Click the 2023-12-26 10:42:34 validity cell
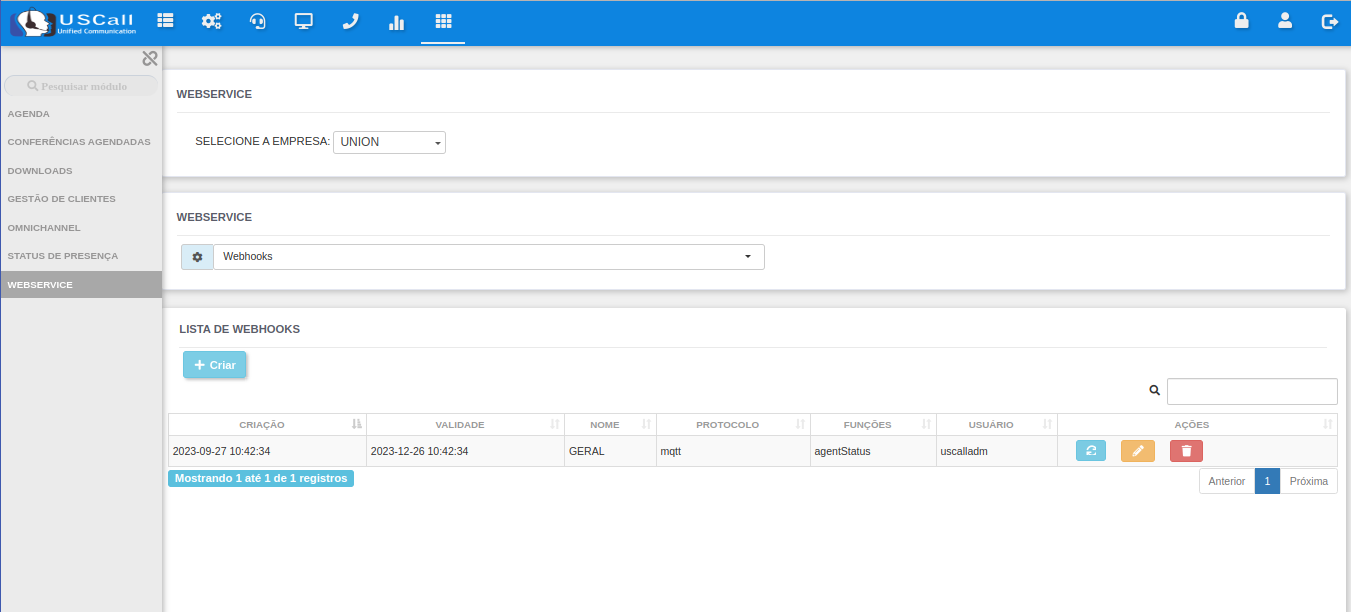 coord(465,451)
